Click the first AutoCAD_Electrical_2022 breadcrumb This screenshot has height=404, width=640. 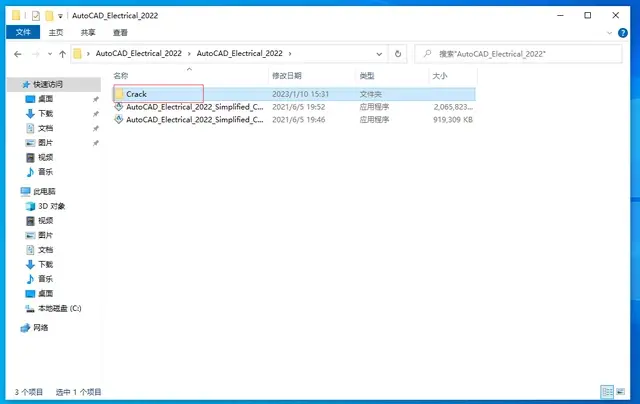139,53
